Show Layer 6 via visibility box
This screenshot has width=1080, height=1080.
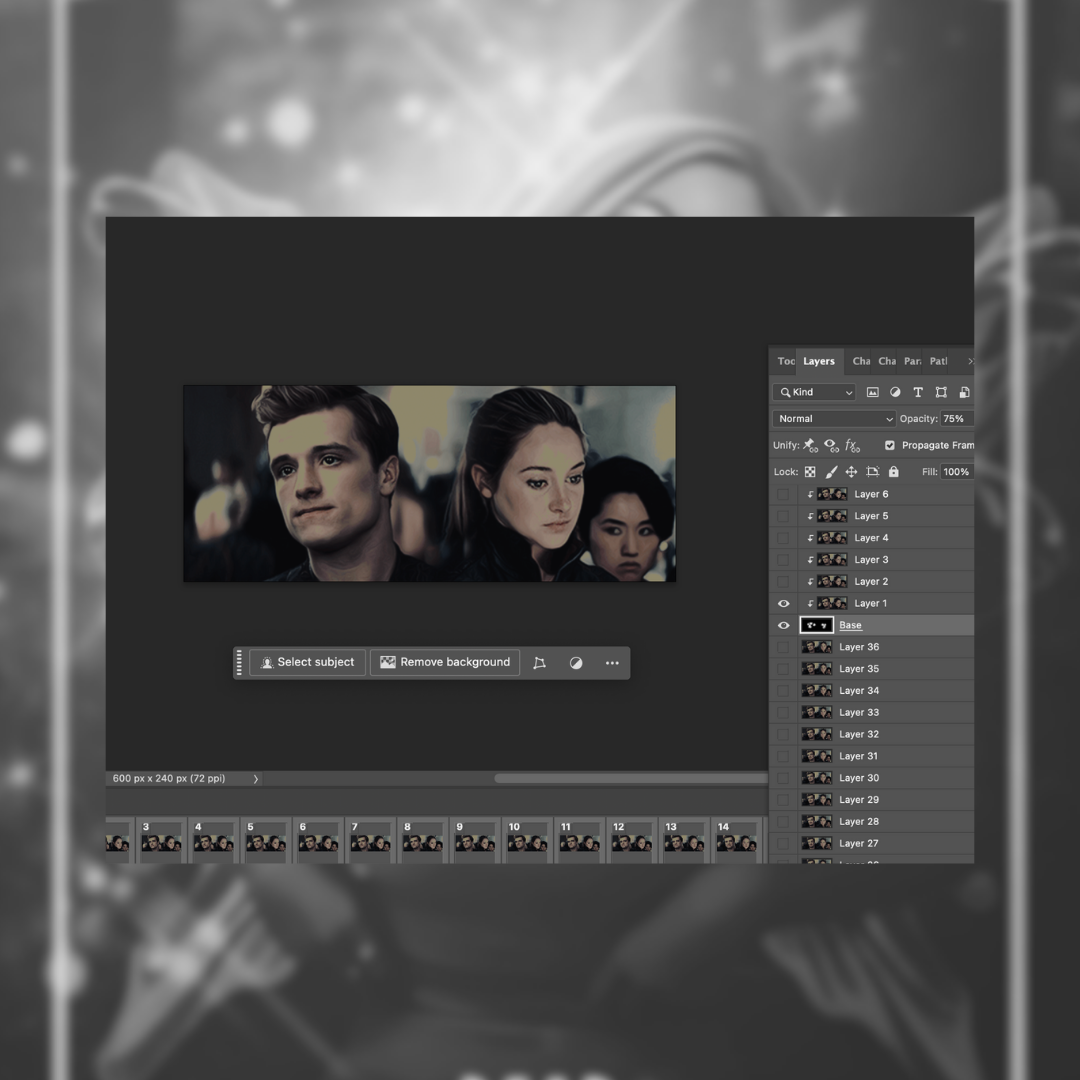[x=783, y=495]
